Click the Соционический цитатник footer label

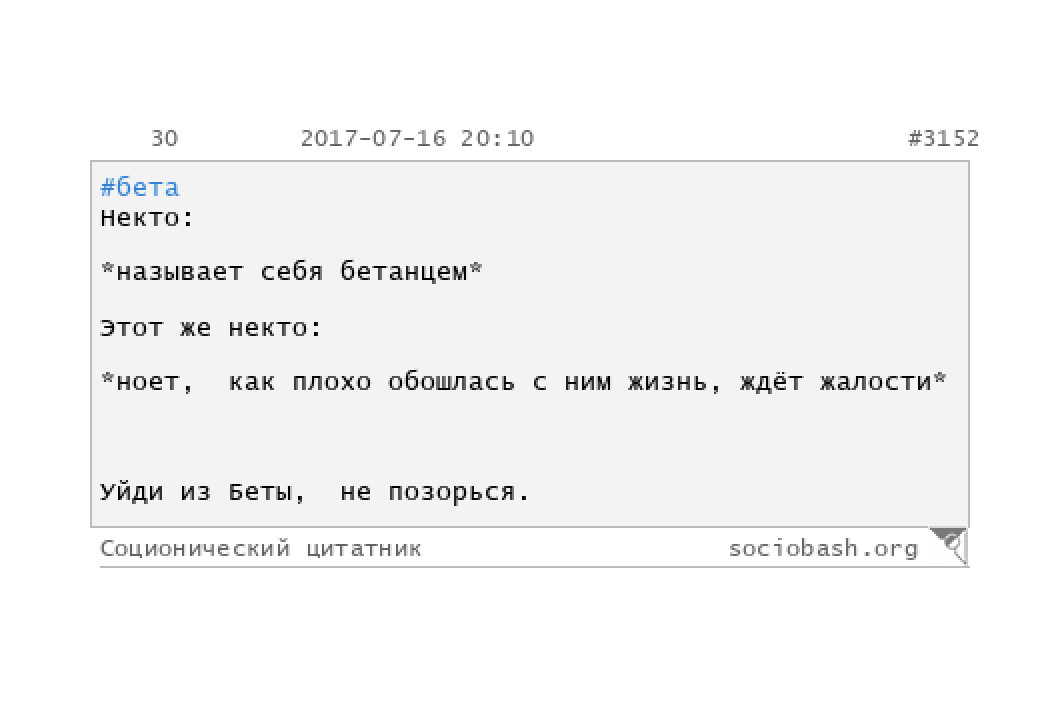tap(261, 549)
